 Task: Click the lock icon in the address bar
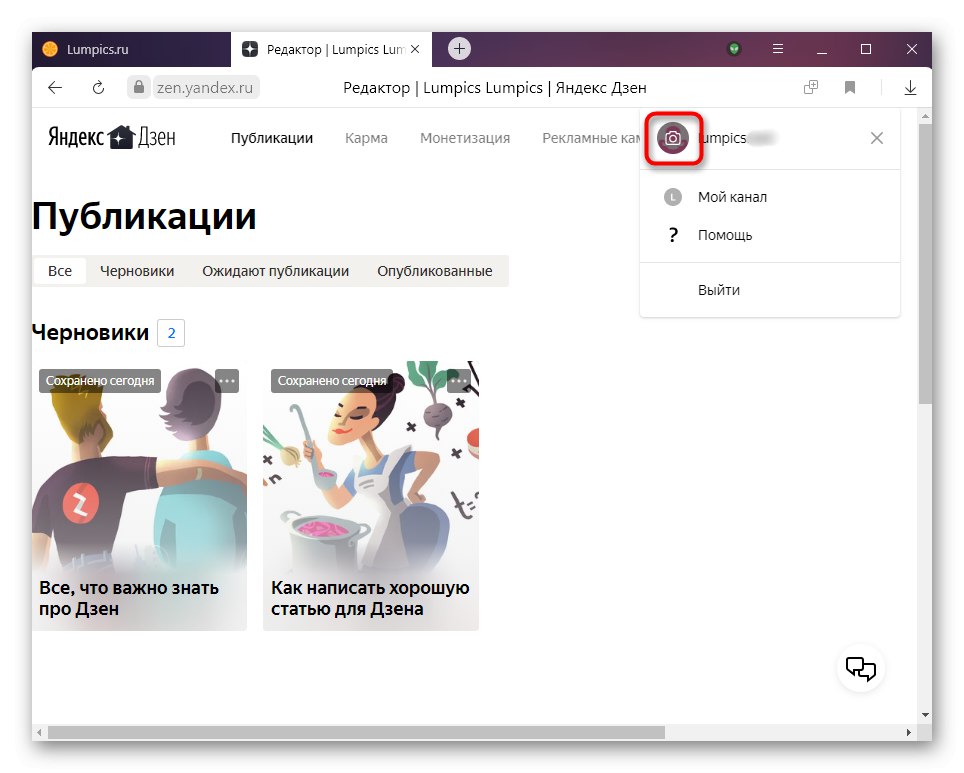coord(138,87)
